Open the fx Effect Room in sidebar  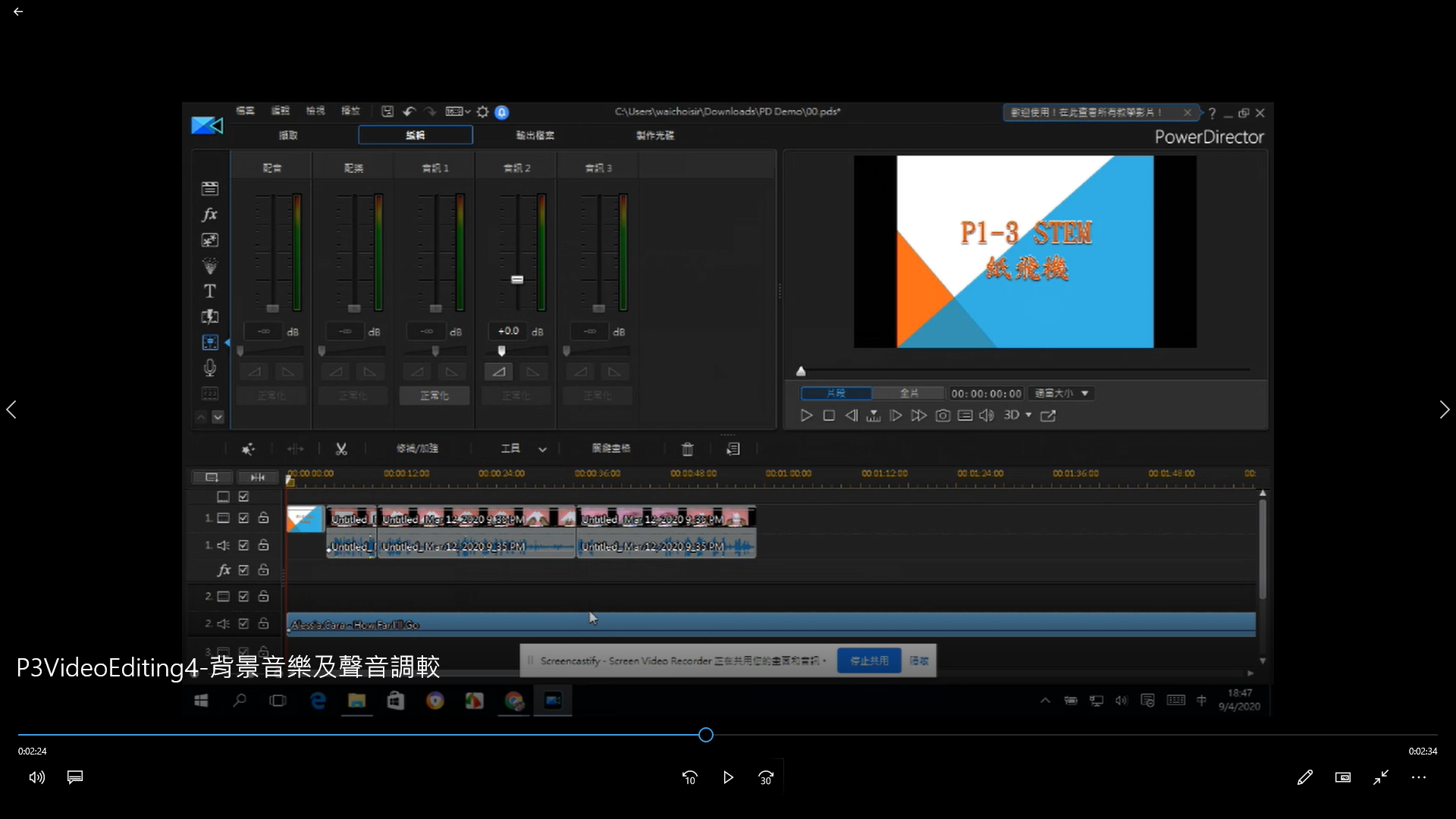click(210, 215)
